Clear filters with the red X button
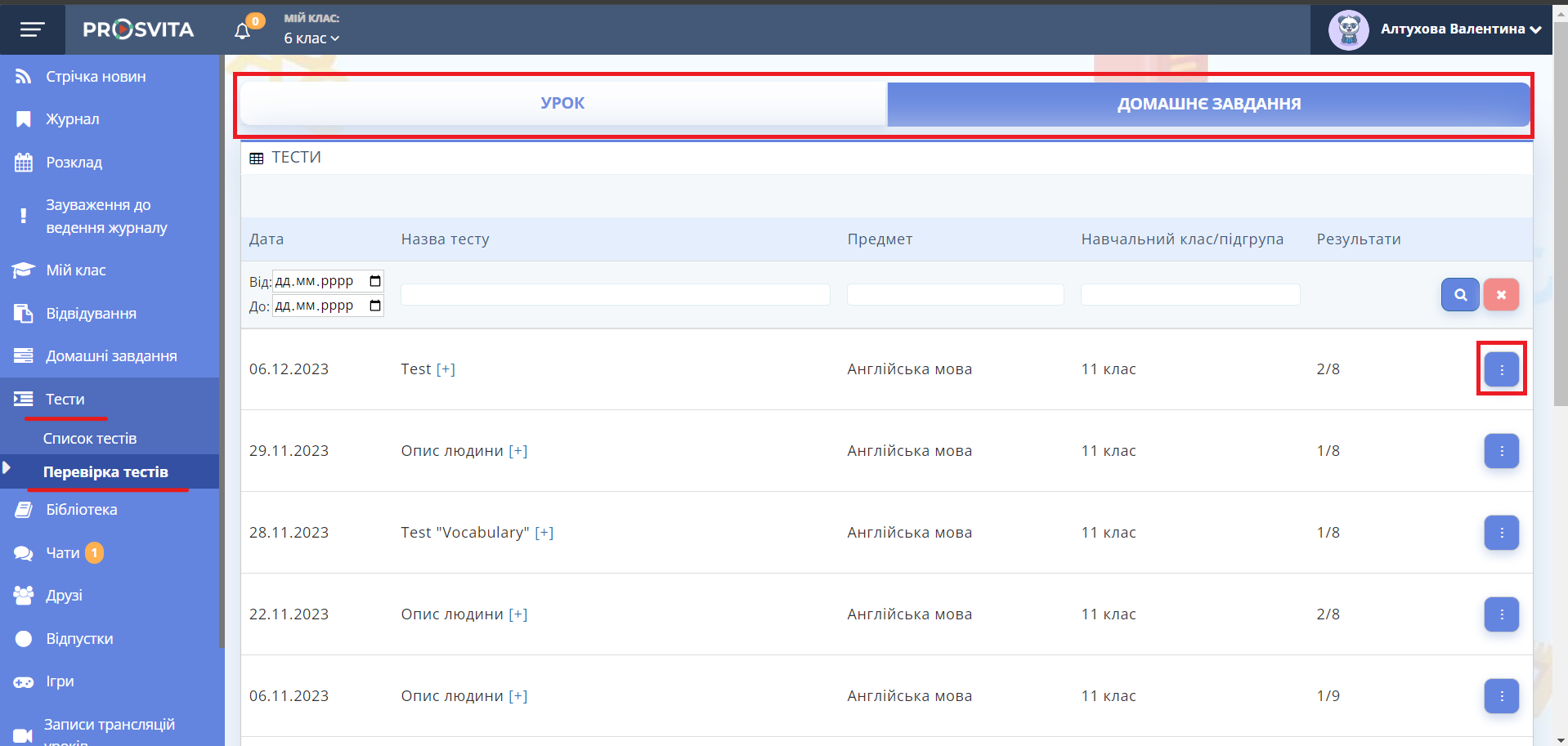Screen dimensions: 1568x746 click(x=1501, y=295)
